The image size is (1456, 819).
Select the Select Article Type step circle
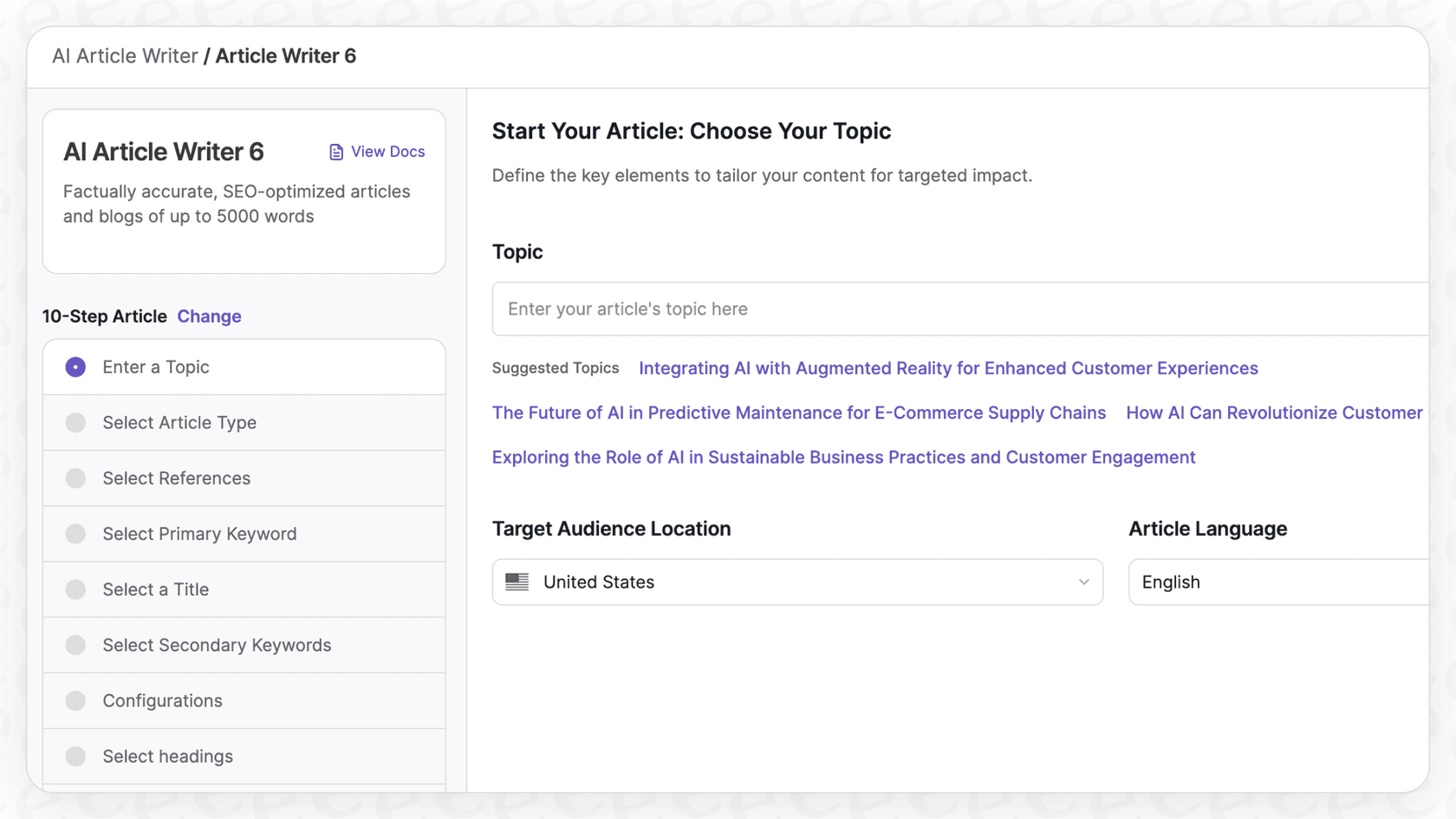coord(75,422)
